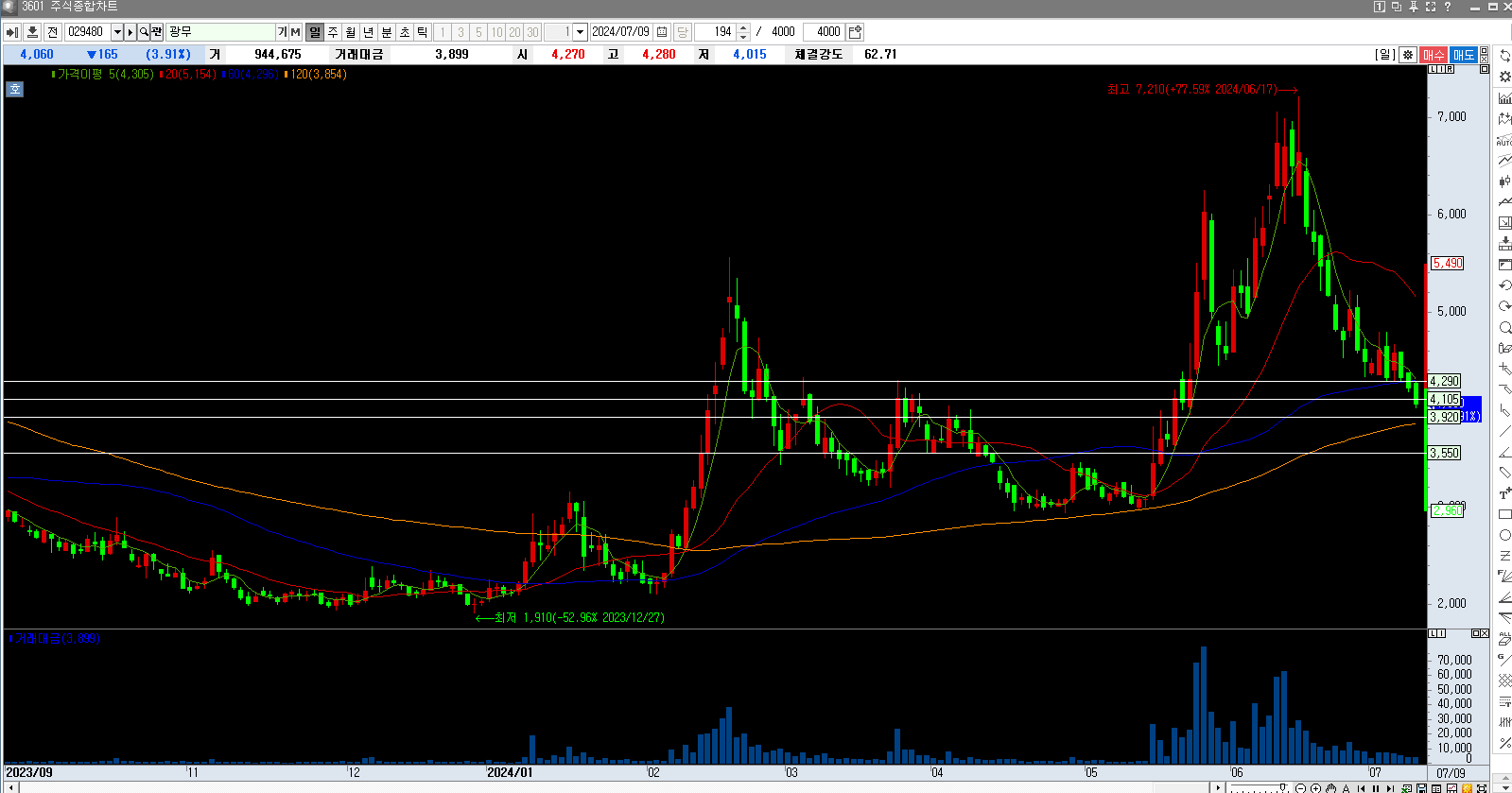Click the bottom scrollbar left arrow
The image size is (1512, 793).
(12, 788)
